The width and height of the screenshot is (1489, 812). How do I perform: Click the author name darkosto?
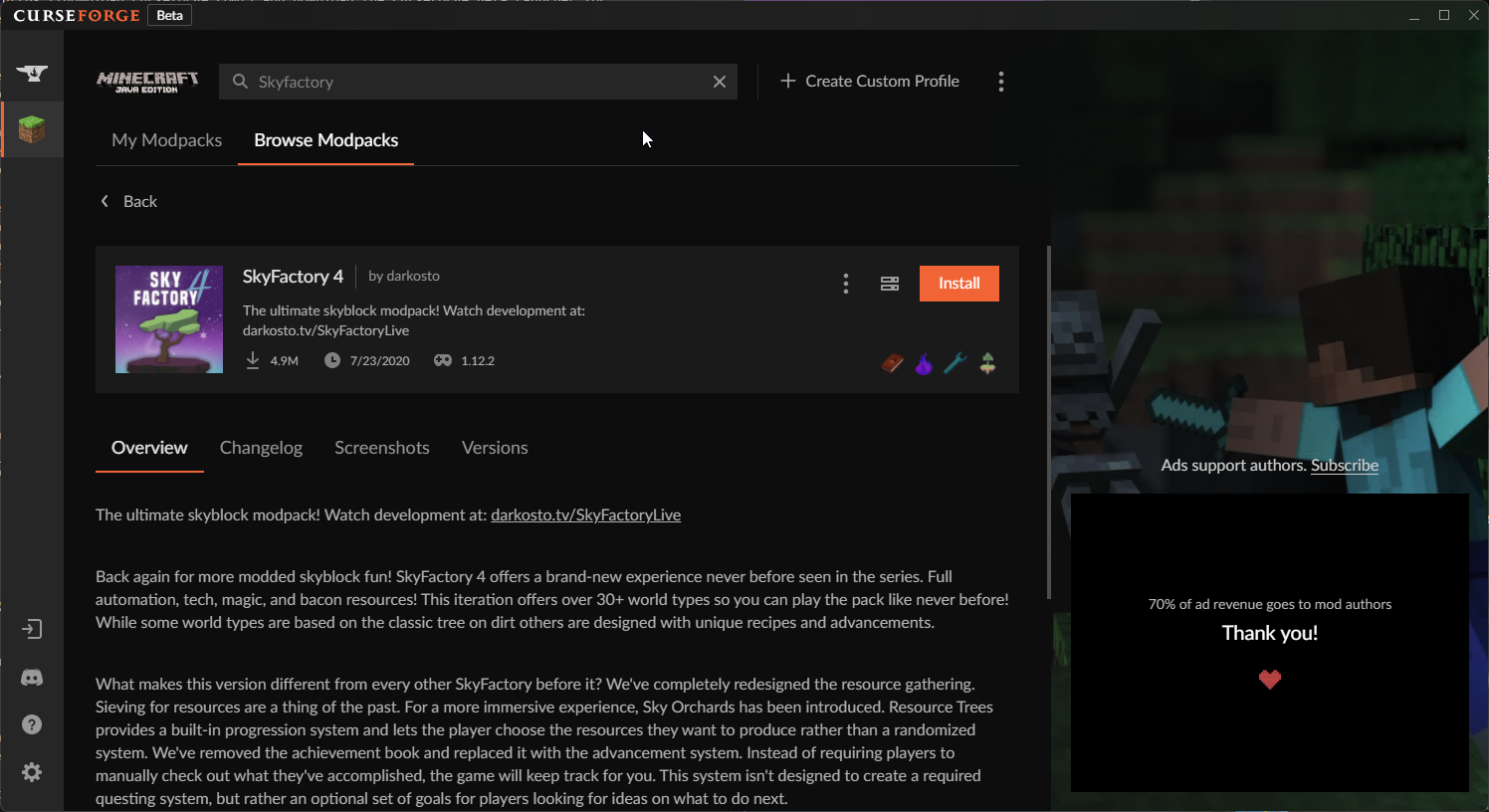[x=413, y=276]
